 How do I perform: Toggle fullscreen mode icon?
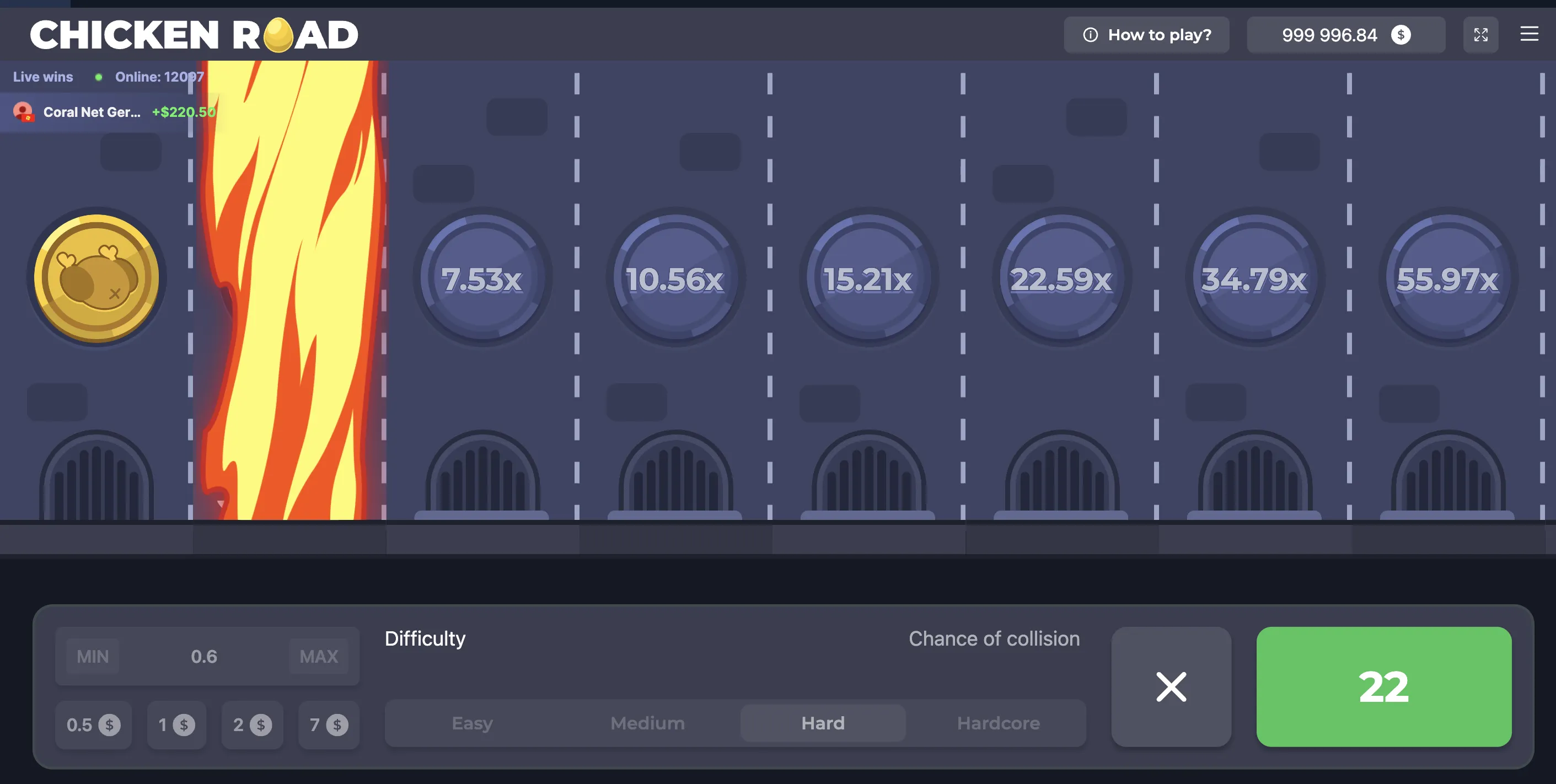pos(1480,34)
